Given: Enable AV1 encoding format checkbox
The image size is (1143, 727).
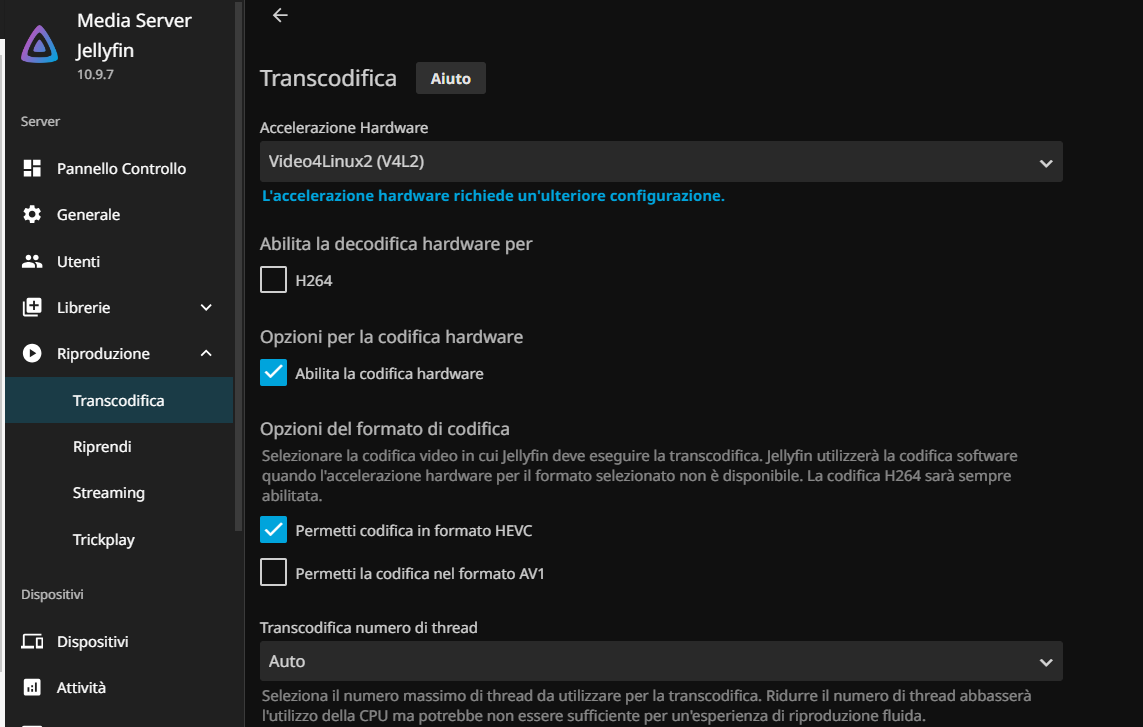Looking at the screenshot, I should point(273,573).
